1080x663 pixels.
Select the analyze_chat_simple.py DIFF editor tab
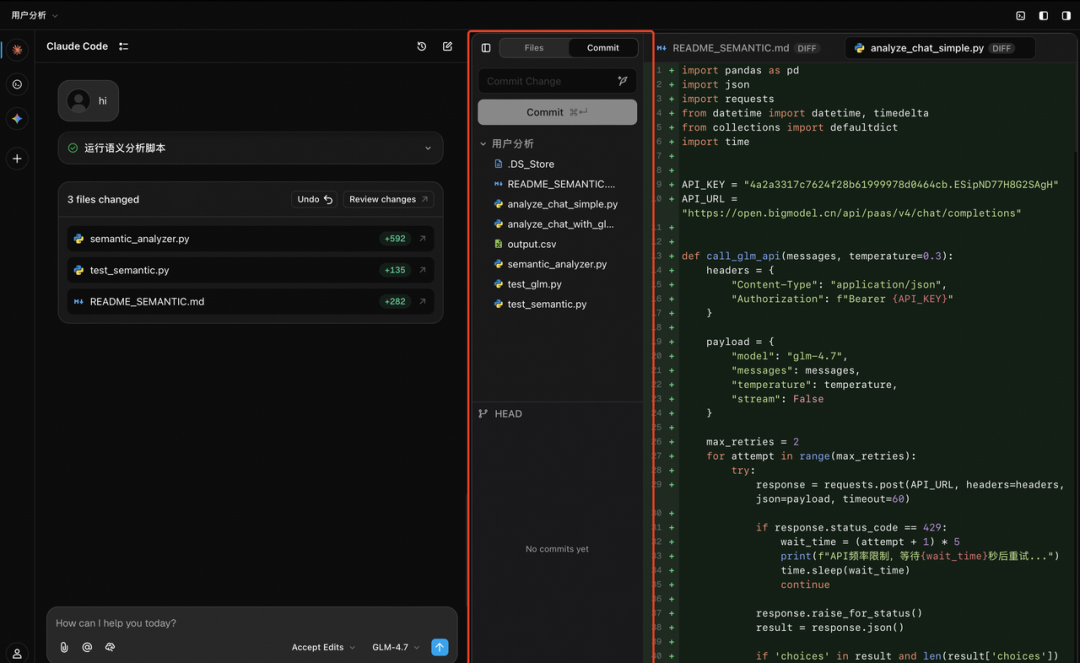click(x=940, y=48)
